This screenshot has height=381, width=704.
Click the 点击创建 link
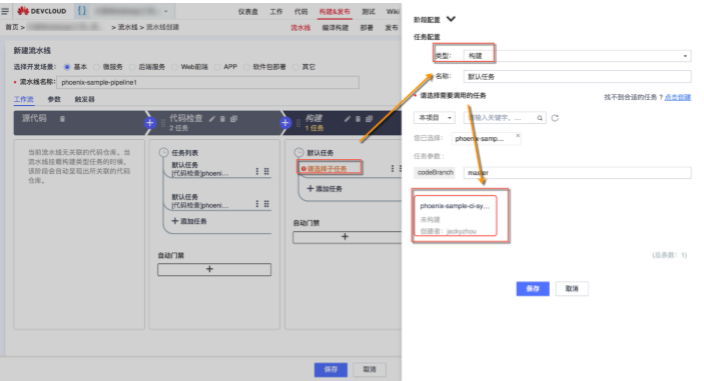click(x=678, y=97)
